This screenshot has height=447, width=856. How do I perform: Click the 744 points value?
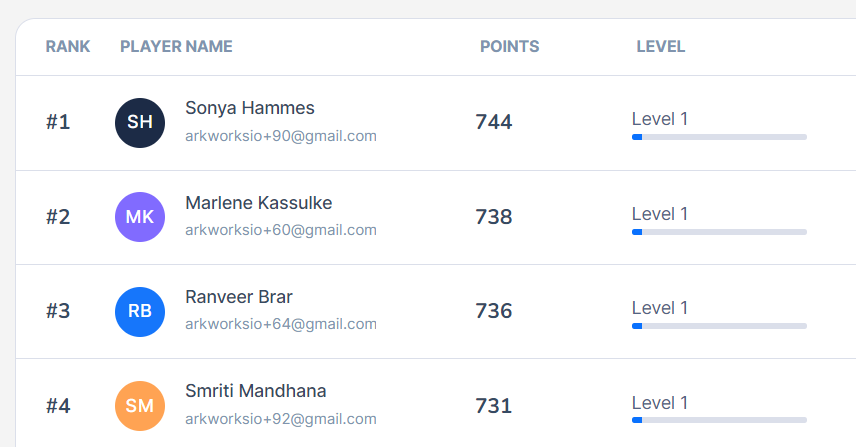494,122
